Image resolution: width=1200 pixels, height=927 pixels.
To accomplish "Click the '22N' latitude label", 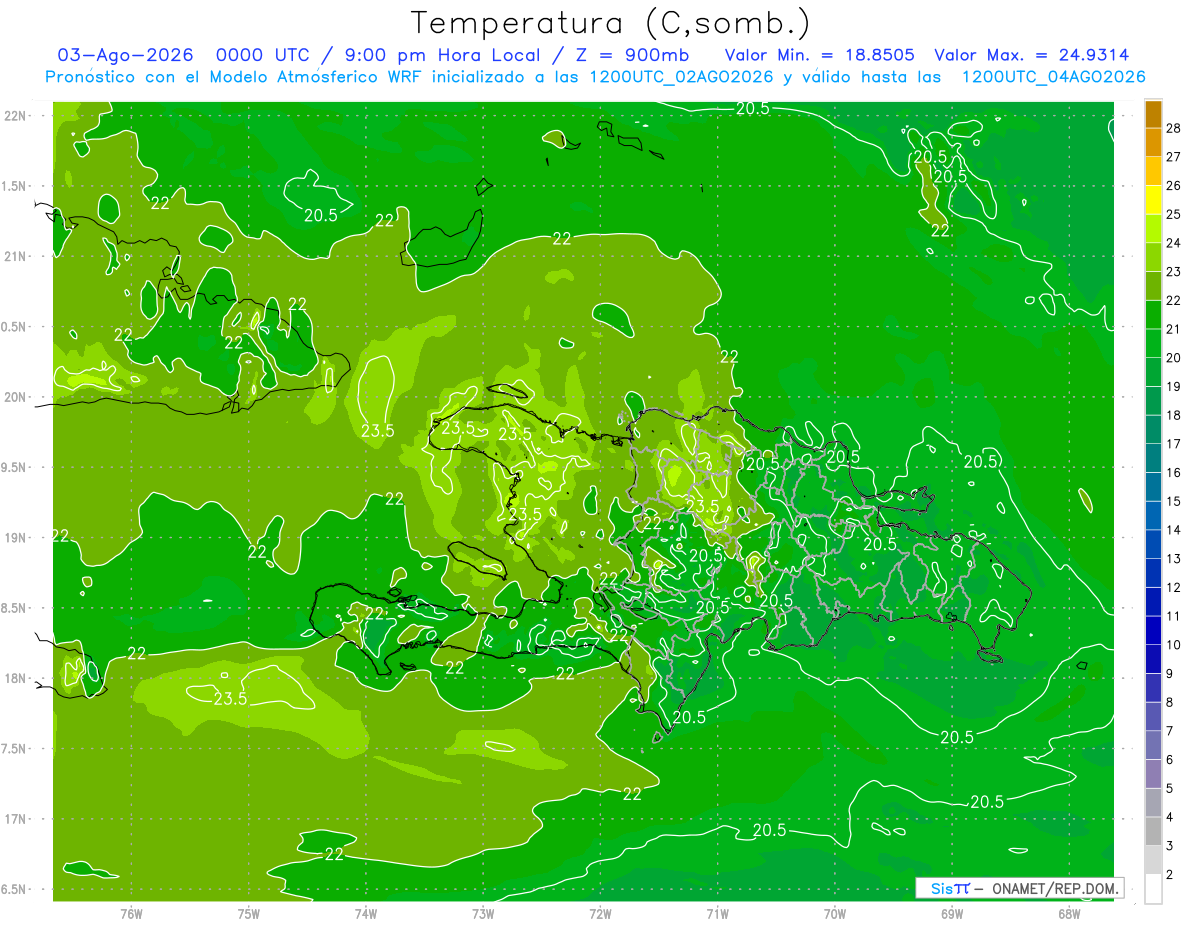I will pyautogui.click(x=17, y=116).
